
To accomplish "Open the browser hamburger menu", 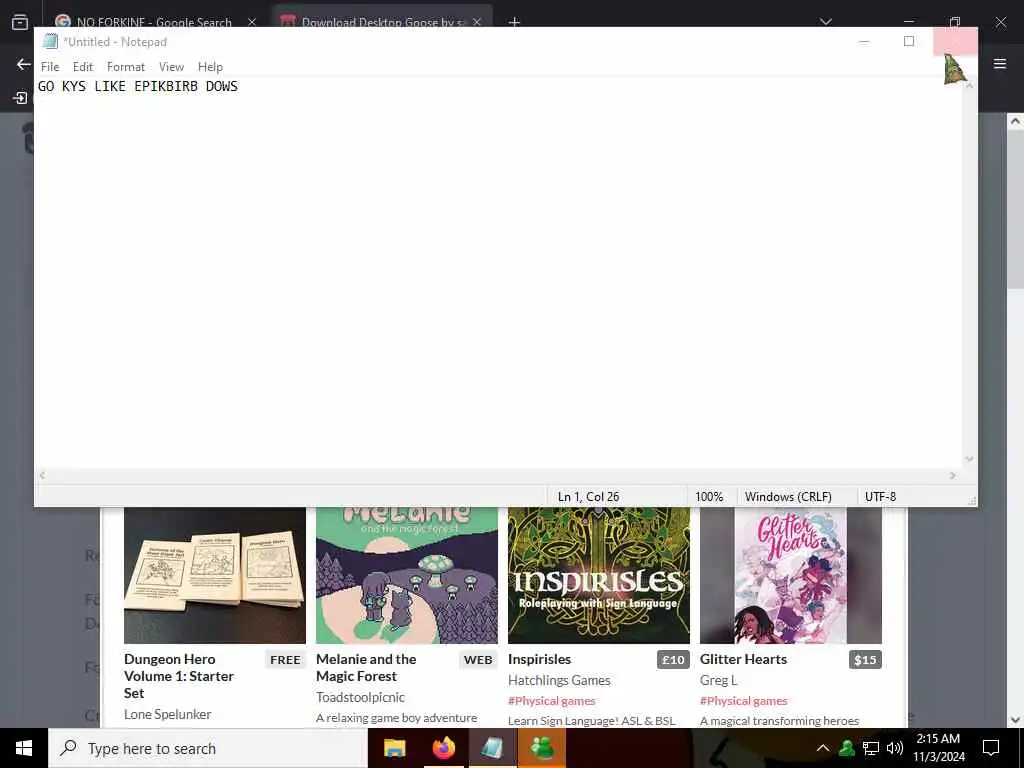I will click(x=1000, y=64).
